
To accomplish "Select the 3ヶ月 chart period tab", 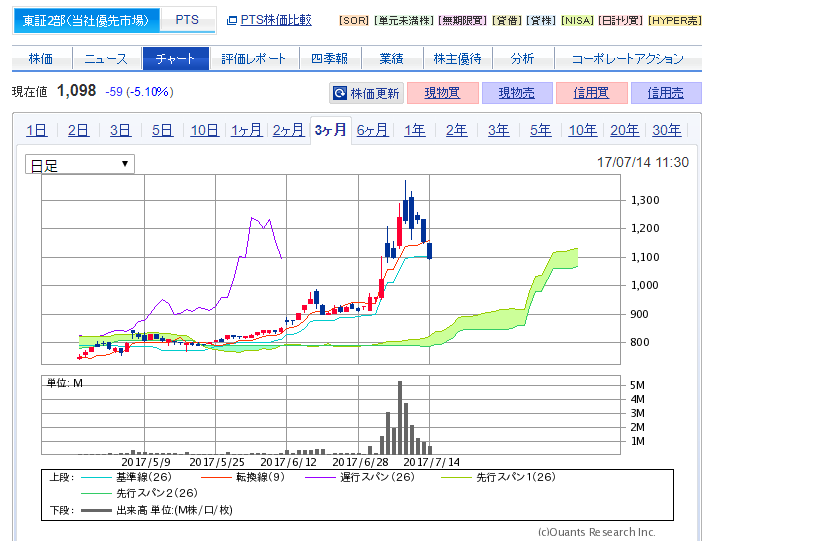I will 331,130.
